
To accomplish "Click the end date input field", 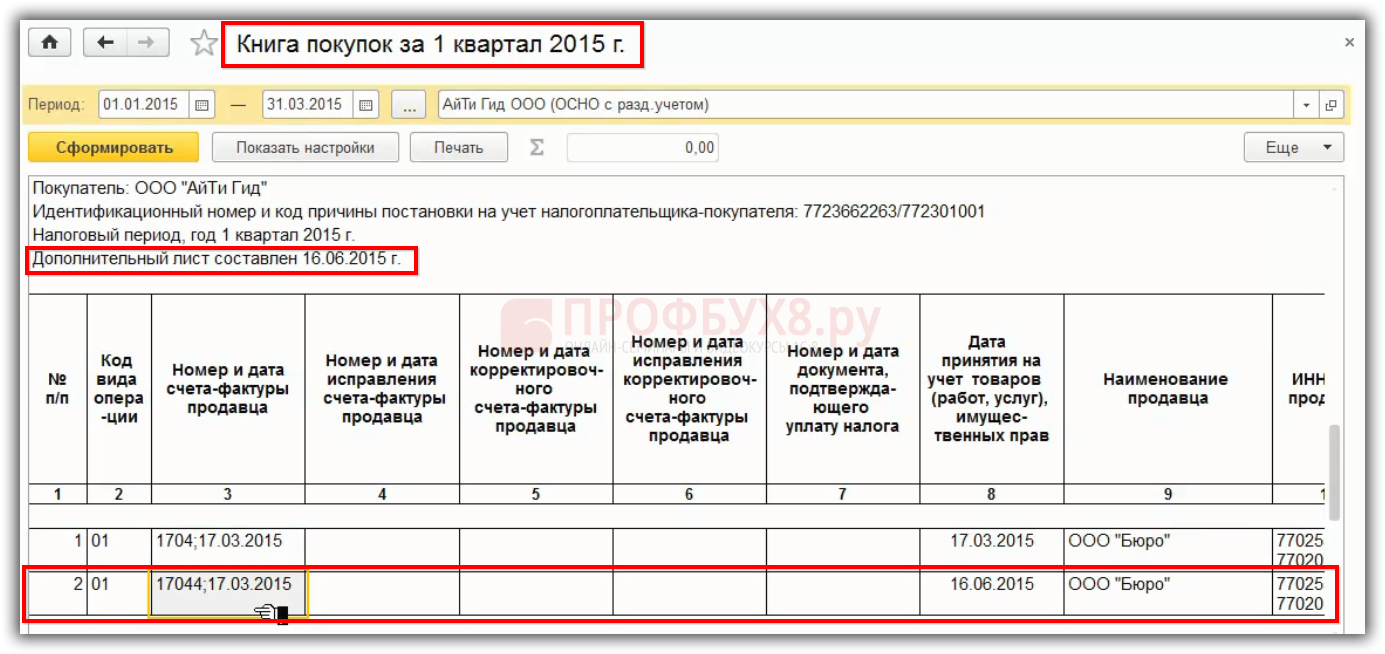I will click(307, 105).
